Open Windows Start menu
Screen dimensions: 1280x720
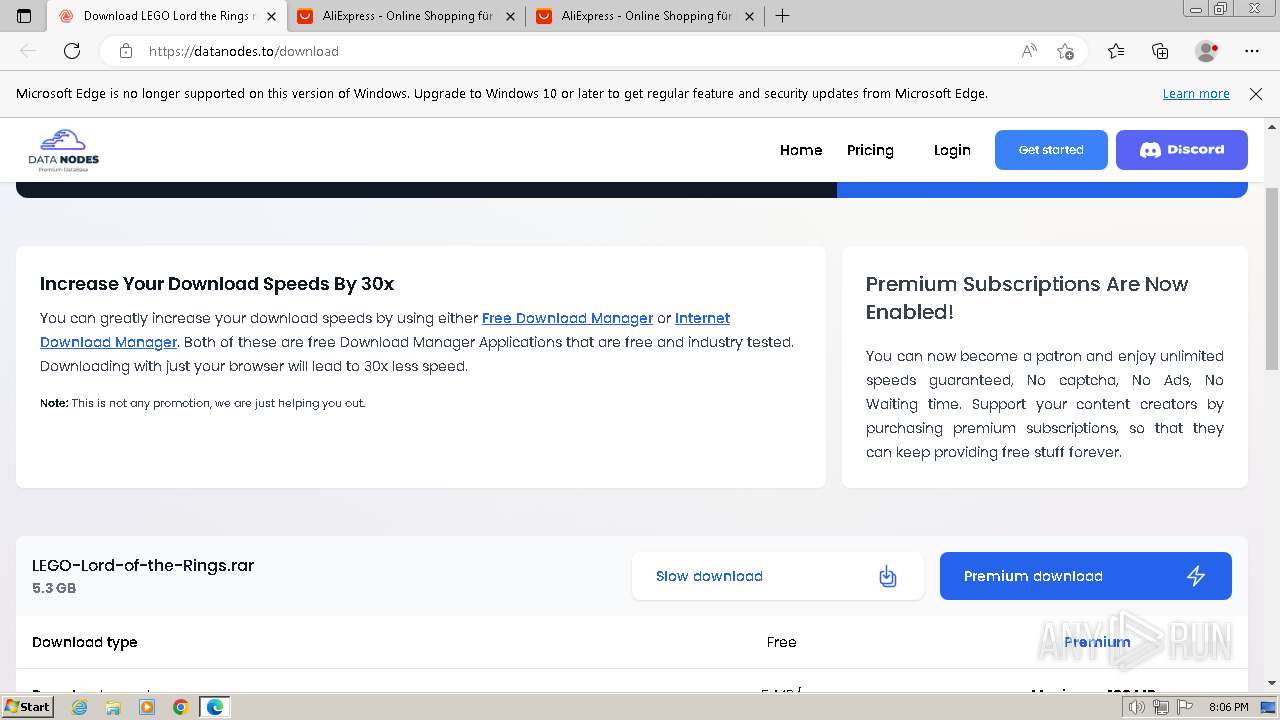coord(27,706)
